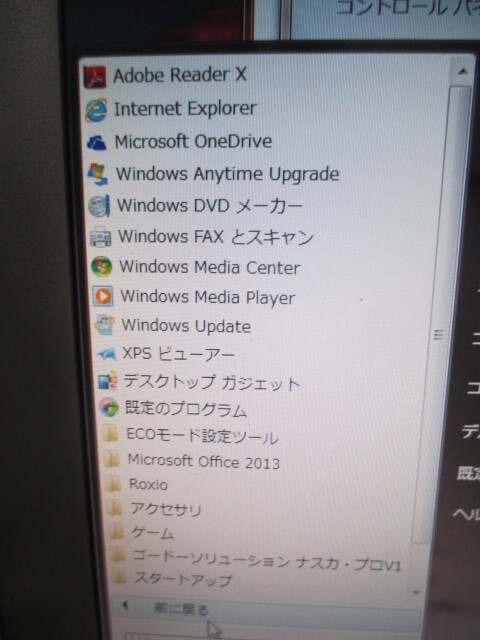Select the Adobe Reader X entry text
Screen dimensions: 480x640
[180, 75]
